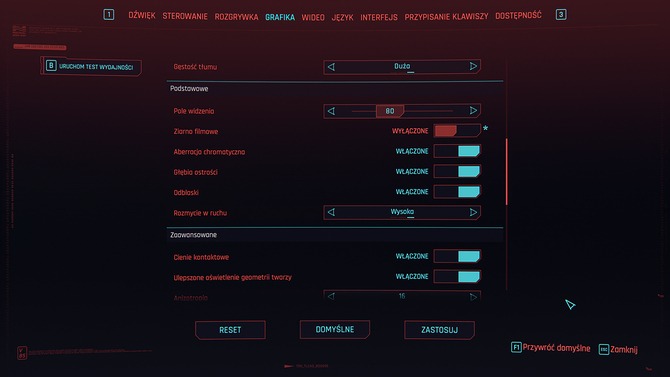
Task: Apply settings with Zastosuj button
Action: click(x=439, y=330)
